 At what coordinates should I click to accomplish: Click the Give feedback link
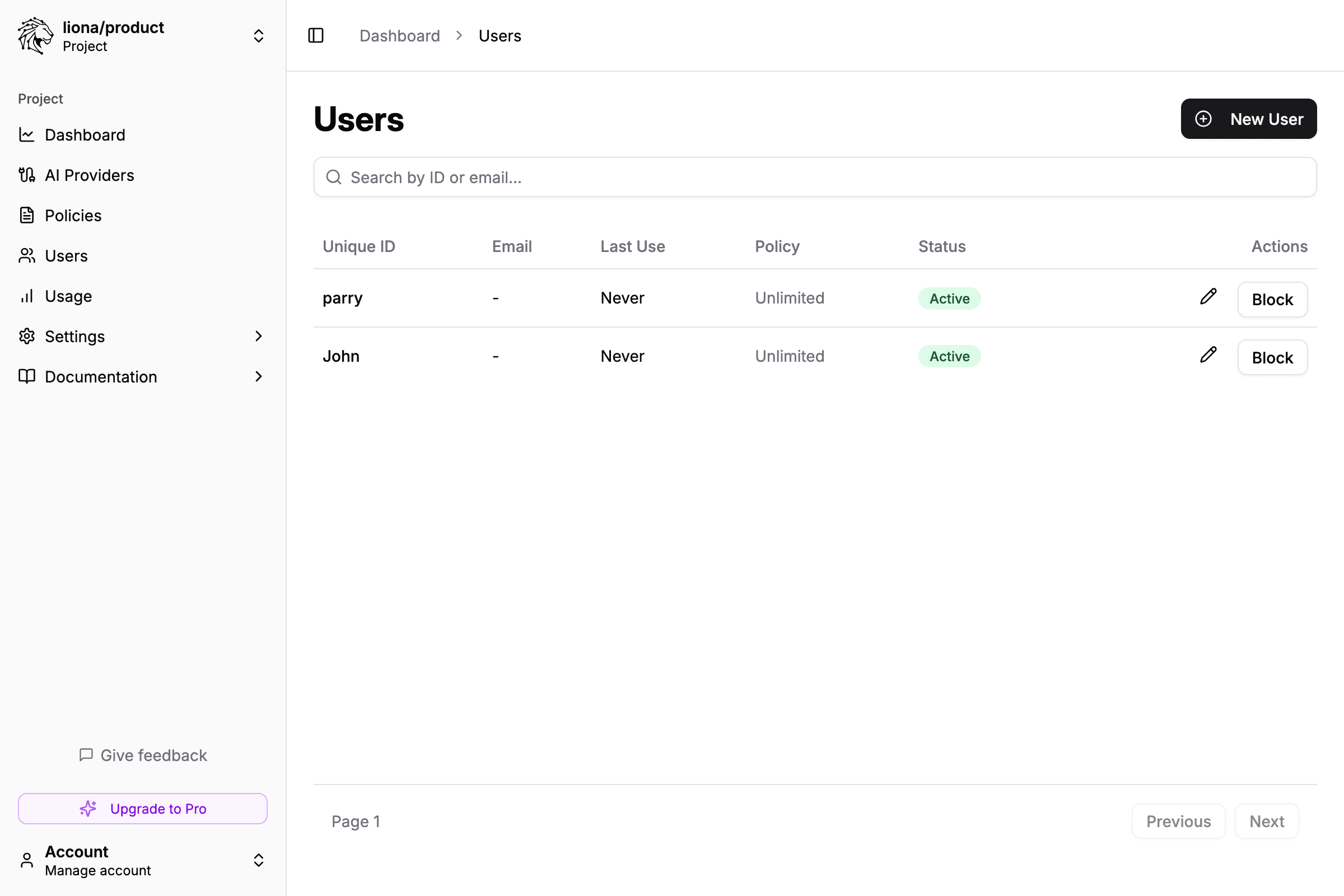(143, 755)
